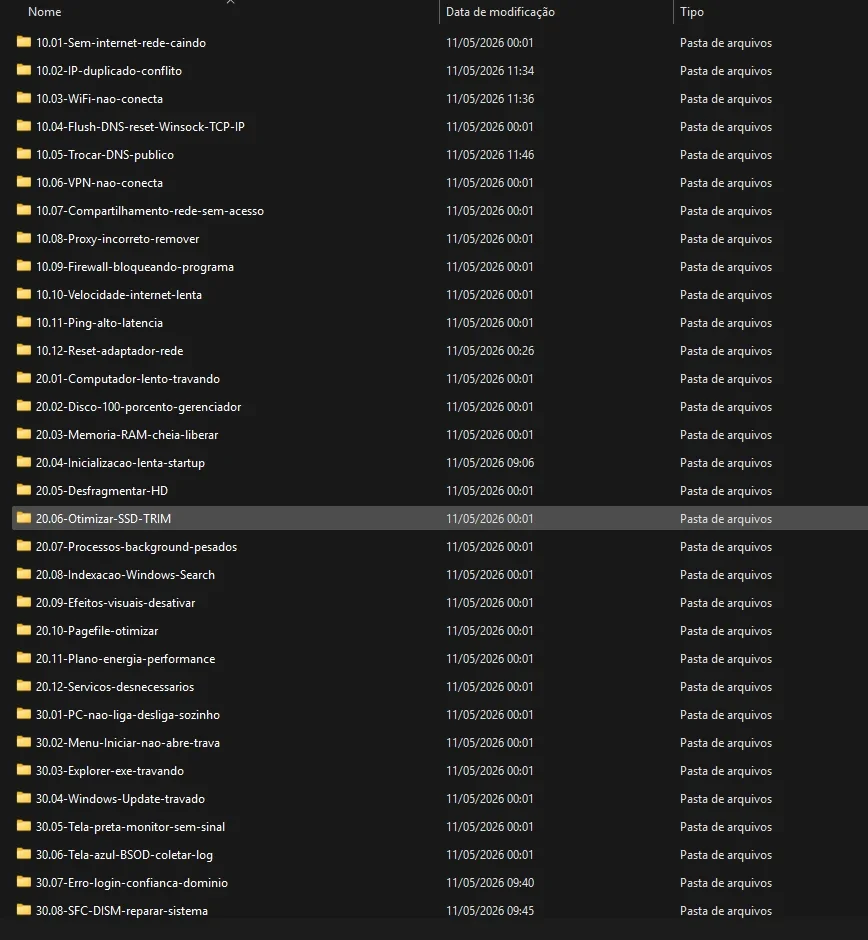The image size is (868, 940).
Task: Click folder icon of 20.03-Memoria-RAM-cheia-liberar
Action: [x=24, y=434]
